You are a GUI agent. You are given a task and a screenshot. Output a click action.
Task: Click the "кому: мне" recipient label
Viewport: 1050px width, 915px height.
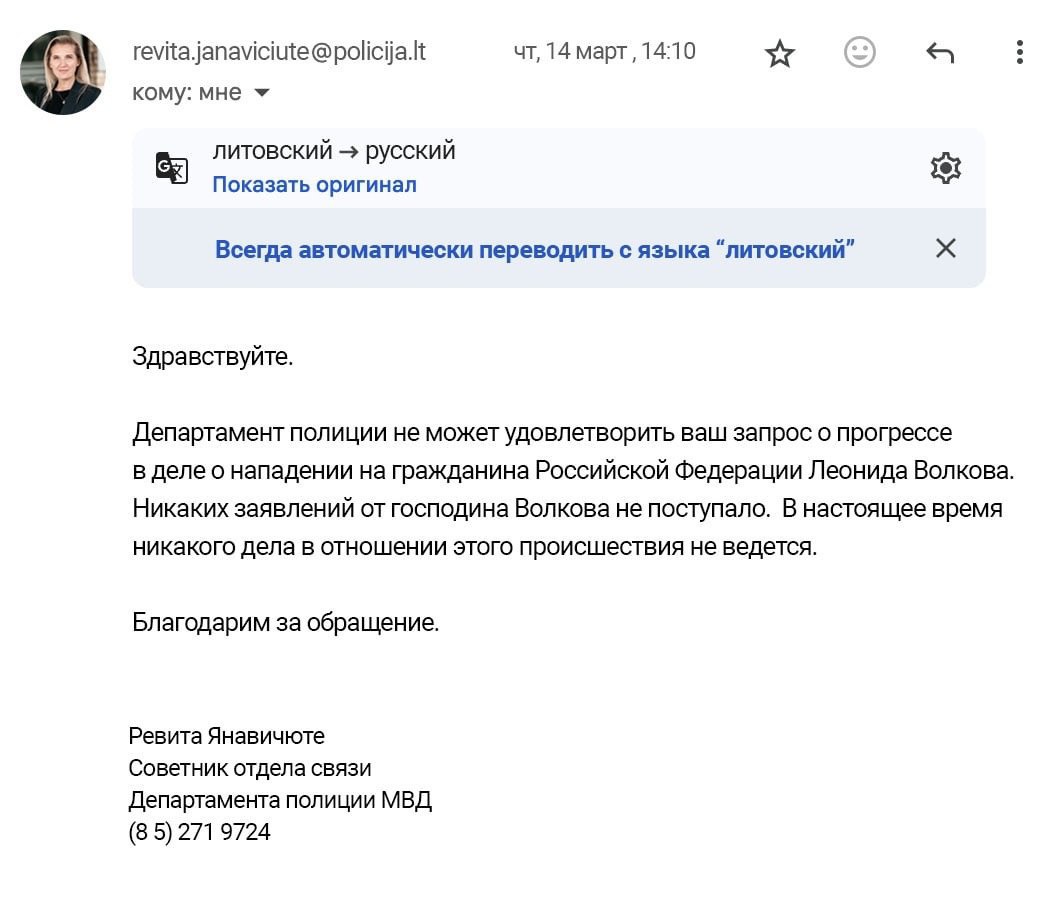(x=187, y=93)
